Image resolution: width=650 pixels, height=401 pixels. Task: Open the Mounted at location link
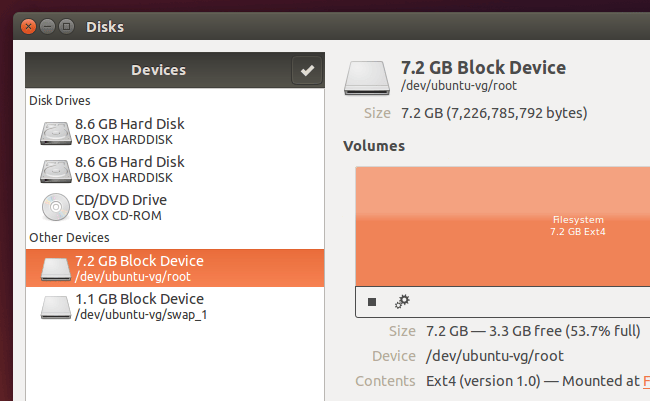point(644,381)
